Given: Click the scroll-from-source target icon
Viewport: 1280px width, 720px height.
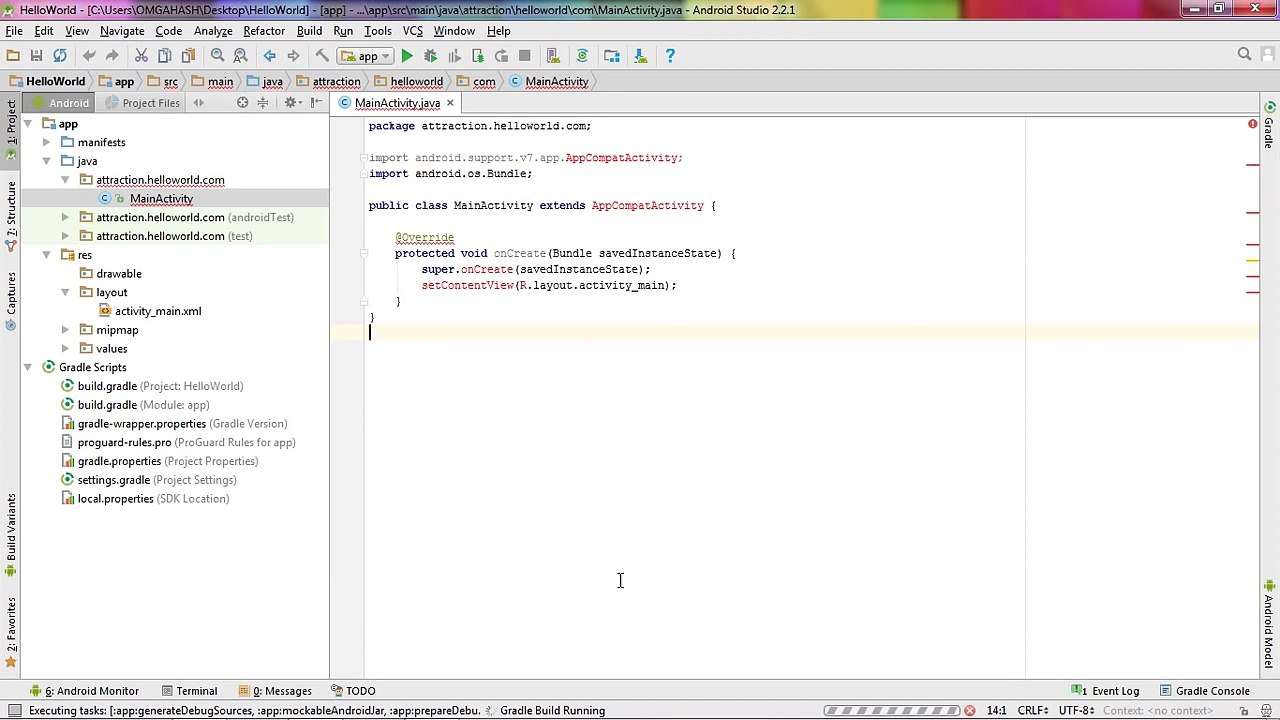Looking at the screenshot, I should click(x=242, y=103).
